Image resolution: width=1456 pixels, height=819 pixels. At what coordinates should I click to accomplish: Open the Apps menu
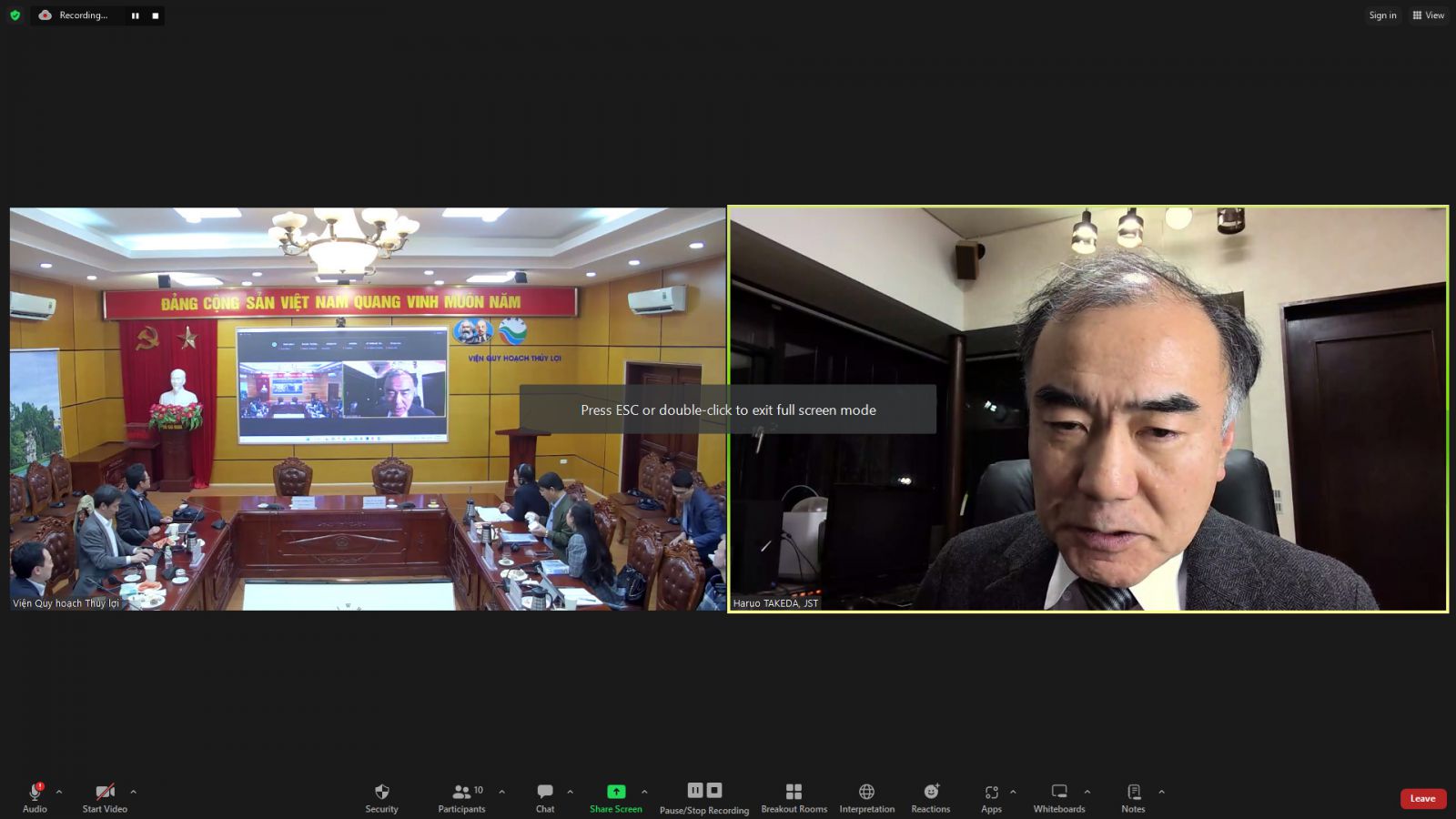[991, 797]
